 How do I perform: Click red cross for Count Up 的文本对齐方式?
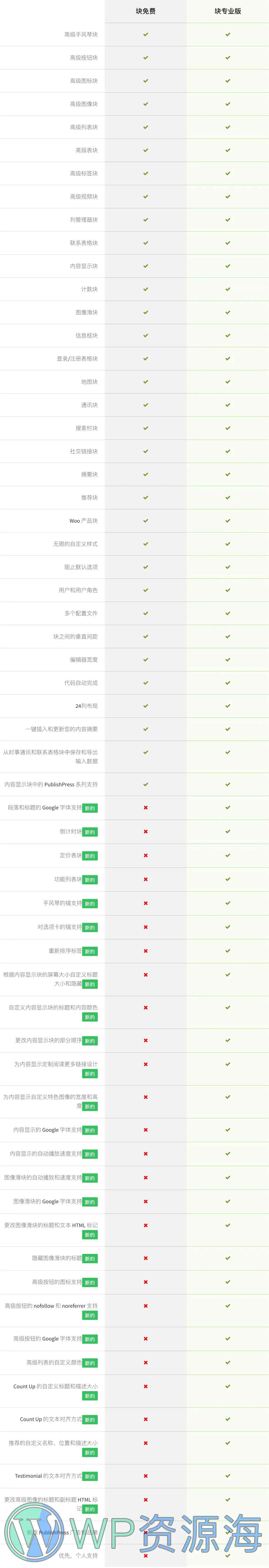pyautogui.click(x=146, y=1419)
